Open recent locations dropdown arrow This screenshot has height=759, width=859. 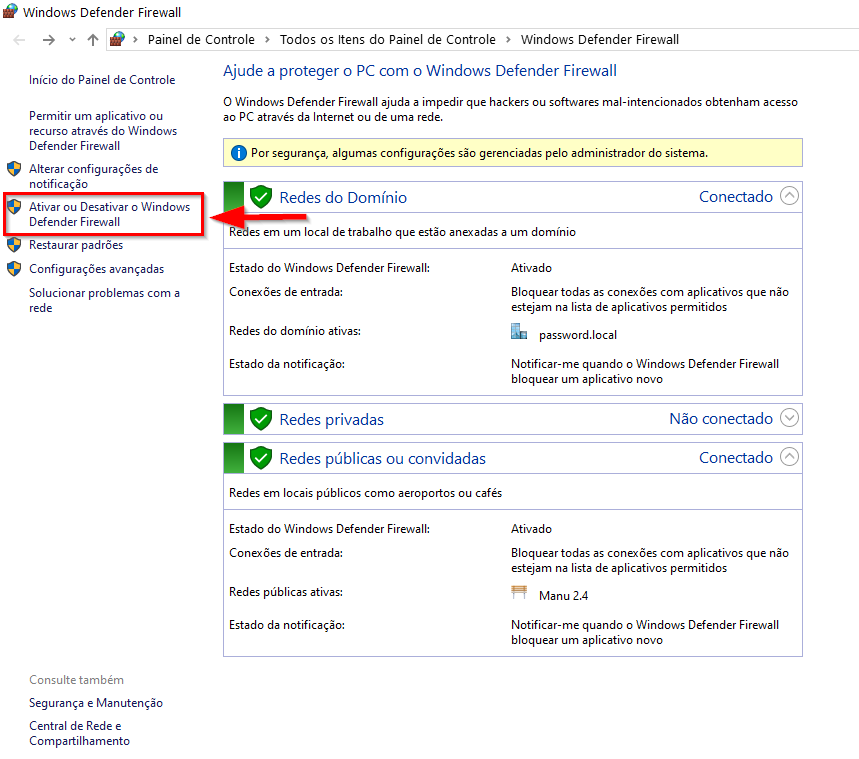click(72, 39)
